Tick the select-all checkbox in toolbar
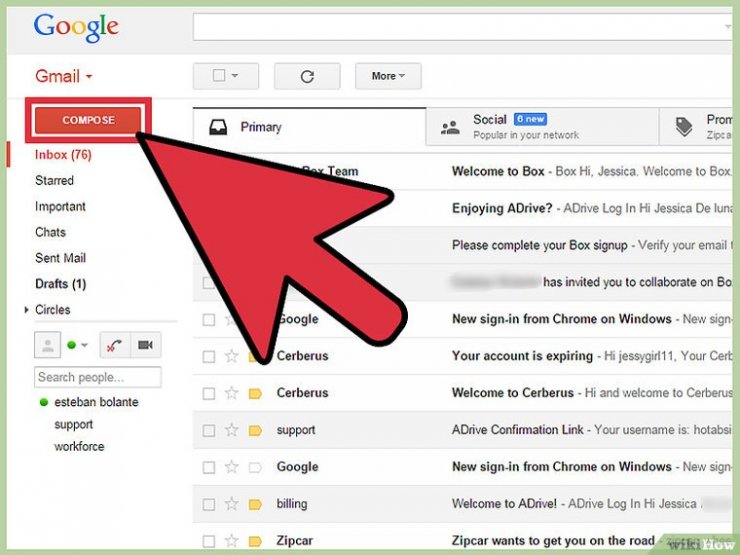The width and height of the screenshot is (740, 555). 219,76
